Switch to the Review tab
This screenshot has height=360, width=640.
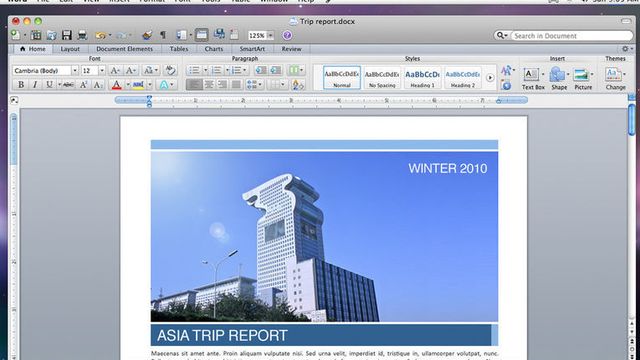click(x=291, y=49)
